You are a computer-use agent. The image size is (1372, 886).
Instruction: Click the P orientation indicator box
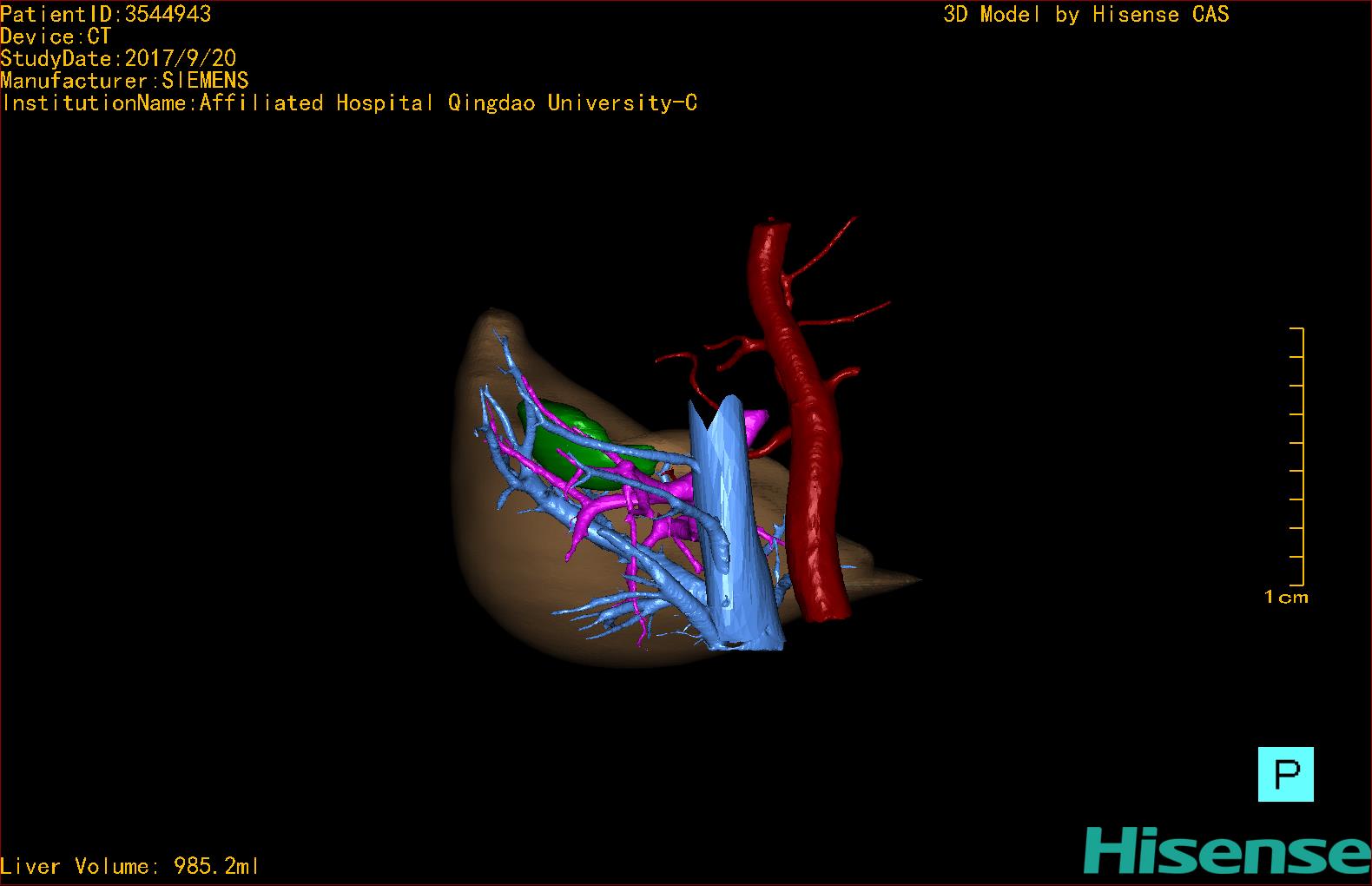coord(1285,774)
